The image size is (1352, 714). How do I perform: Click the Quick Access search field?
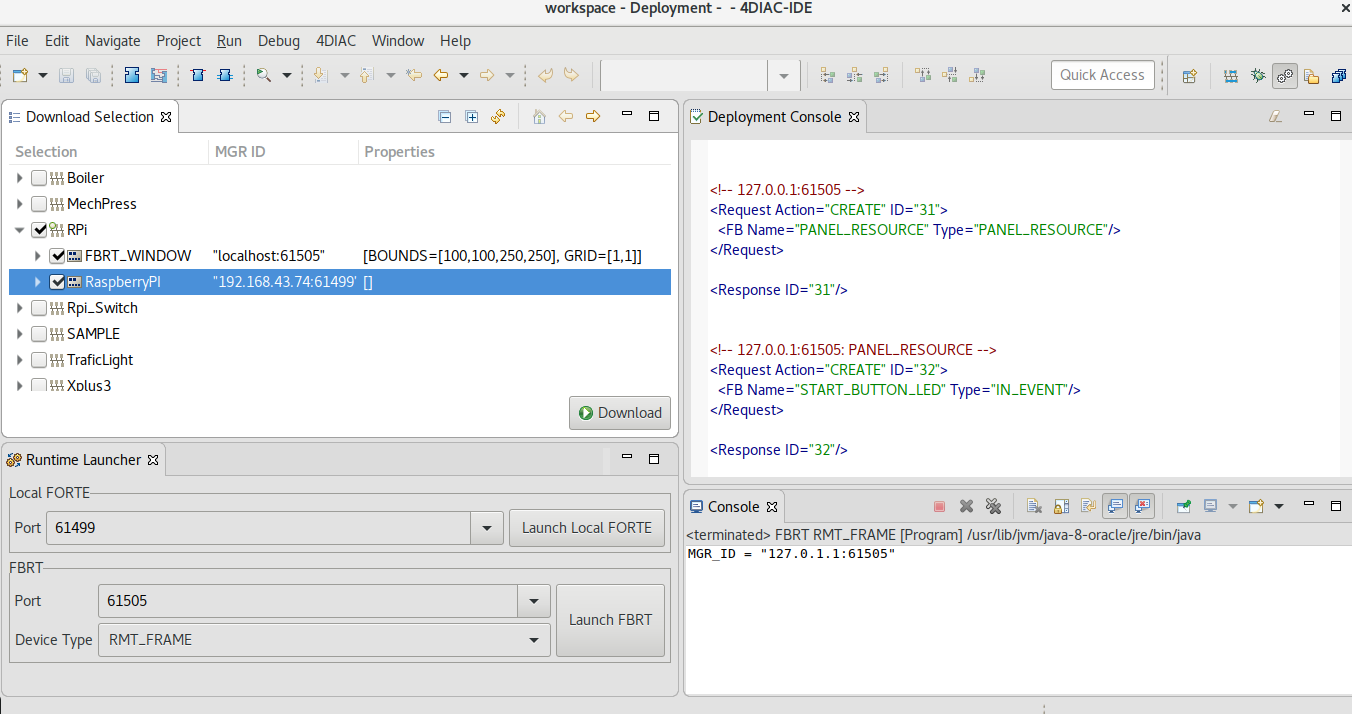(x=1102, y=75)
